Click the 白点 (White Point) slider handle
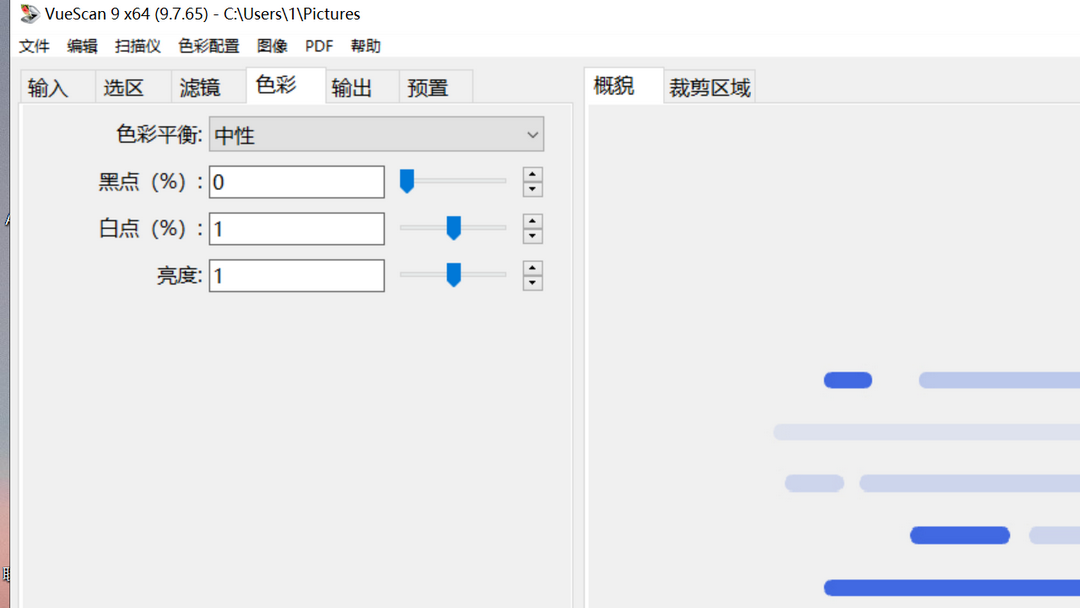This screenshot has height=608, width=1080. [453, 228]
